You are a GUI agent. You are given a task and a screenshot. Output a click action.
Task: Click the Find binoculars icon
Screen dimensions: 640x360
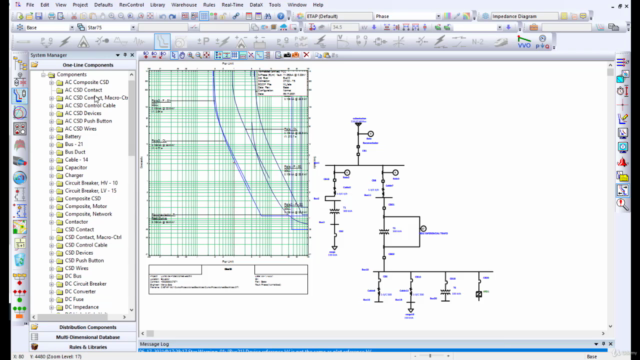coord(268,16)
